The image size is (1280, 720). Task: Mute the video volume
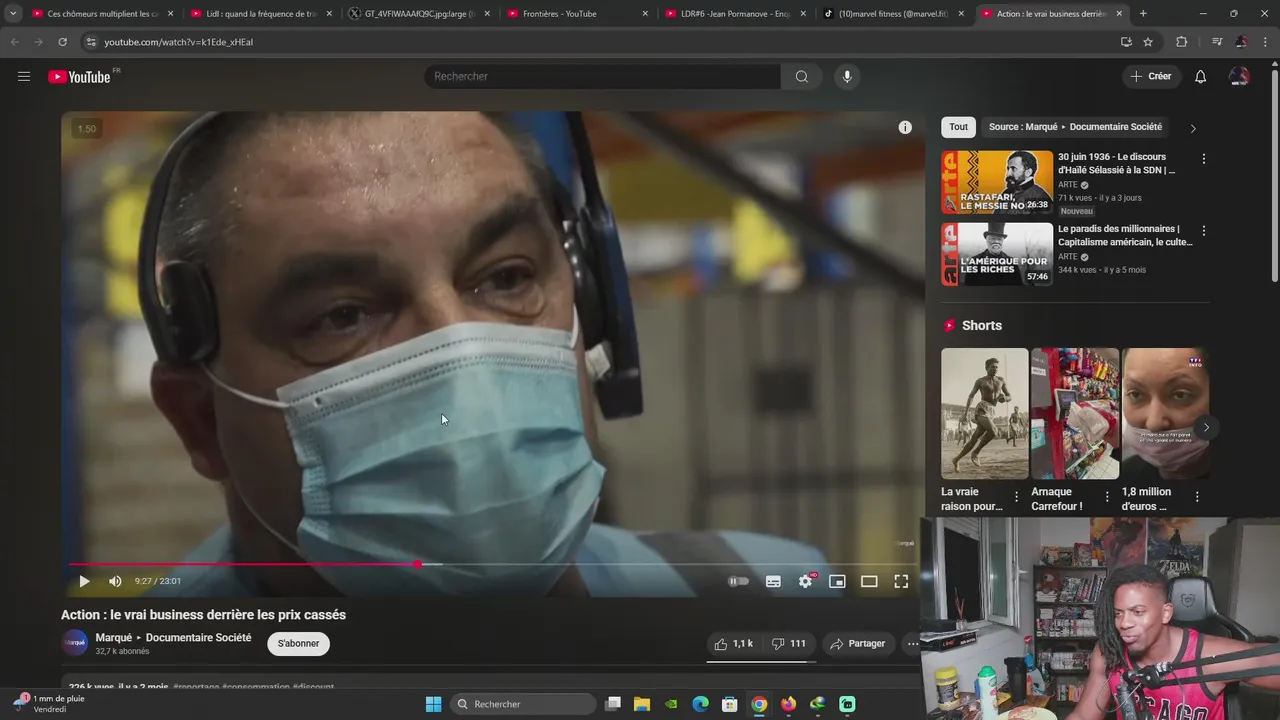click(115, 581)
